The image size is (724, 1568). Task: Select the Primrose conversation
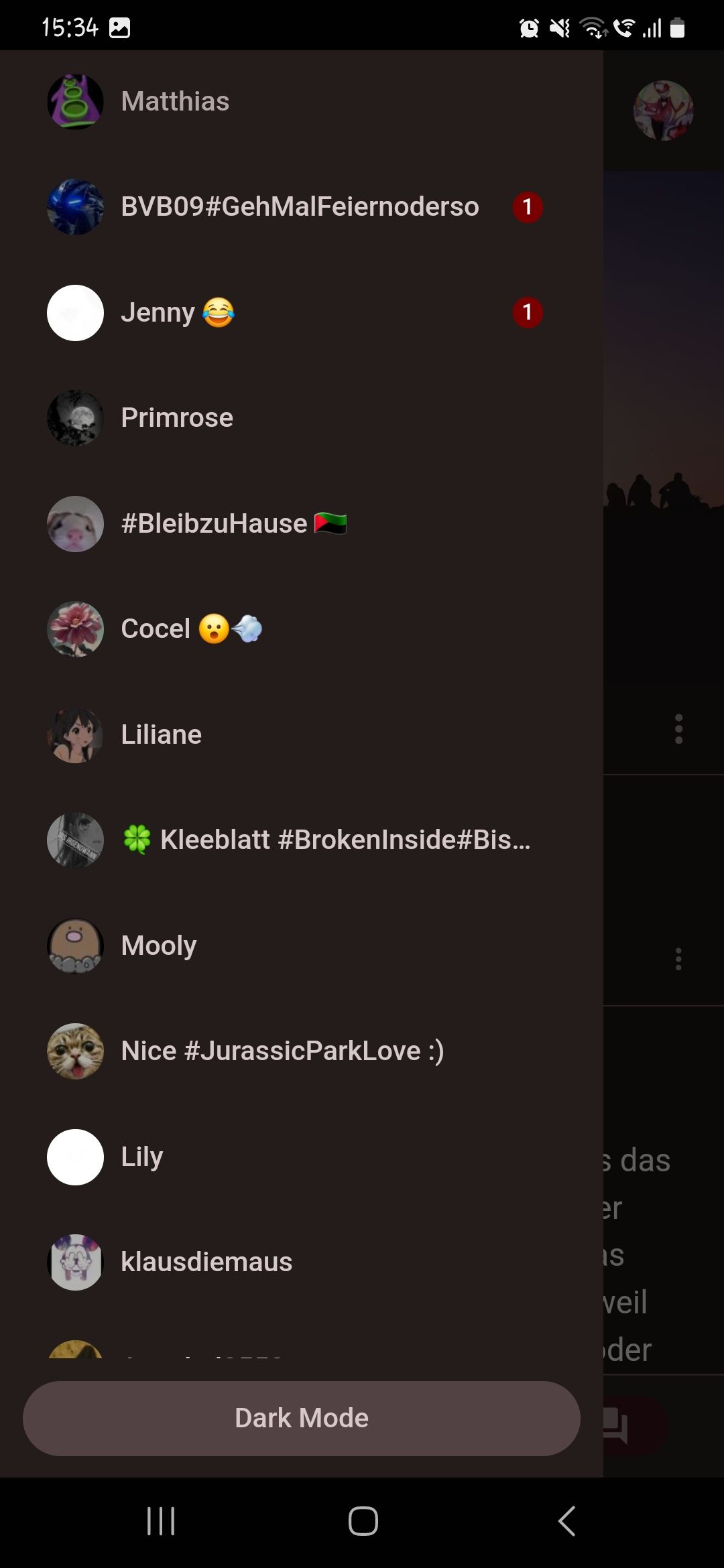[302, 418]
